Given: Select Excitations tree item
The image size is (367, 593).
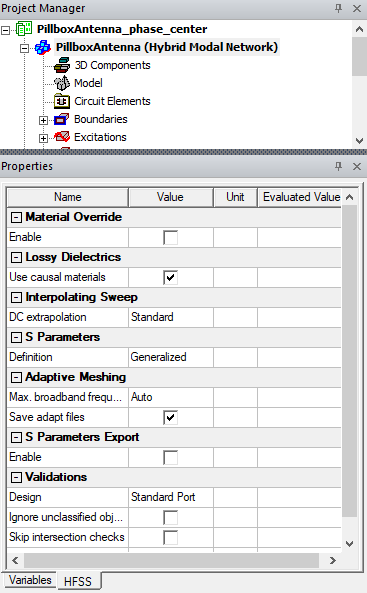Looking at the screenshot, I should (x=100, y=137).
